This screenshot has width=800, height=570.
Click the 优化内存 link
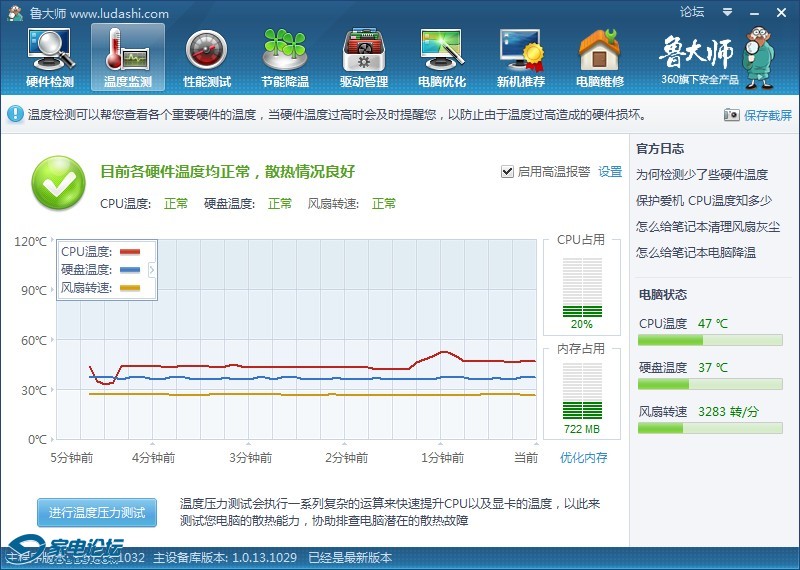click(584, 458)
